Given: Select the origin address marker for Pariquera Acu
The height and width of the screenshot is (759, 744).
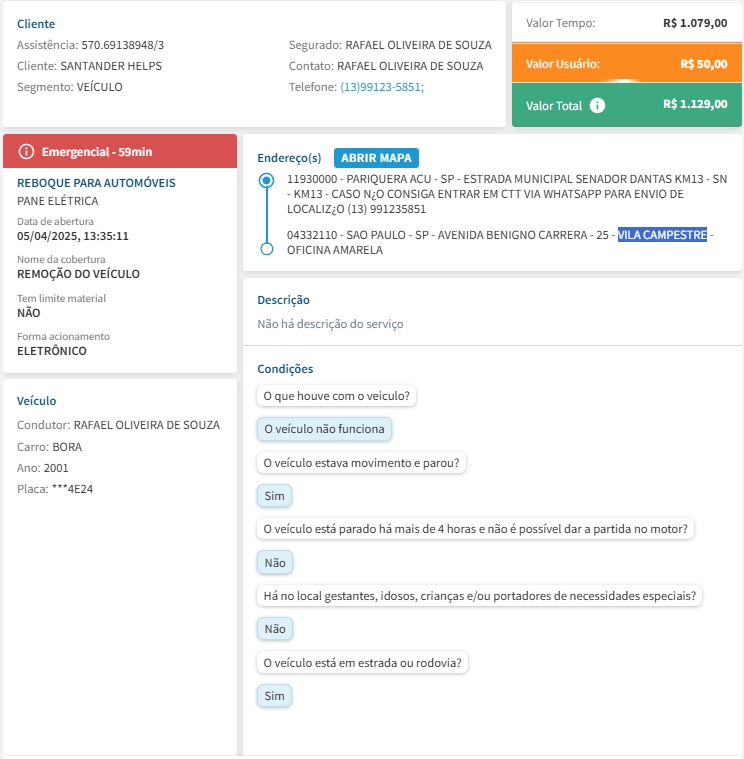Looking at the screenshot, I should pos(266,181).
